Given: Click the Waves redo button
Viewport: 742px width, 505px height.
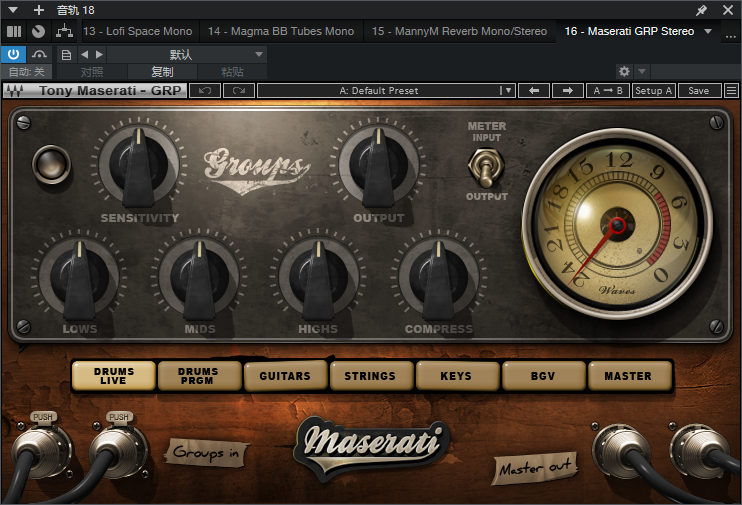Looking at the screenshot, I should tap(238, 90).
